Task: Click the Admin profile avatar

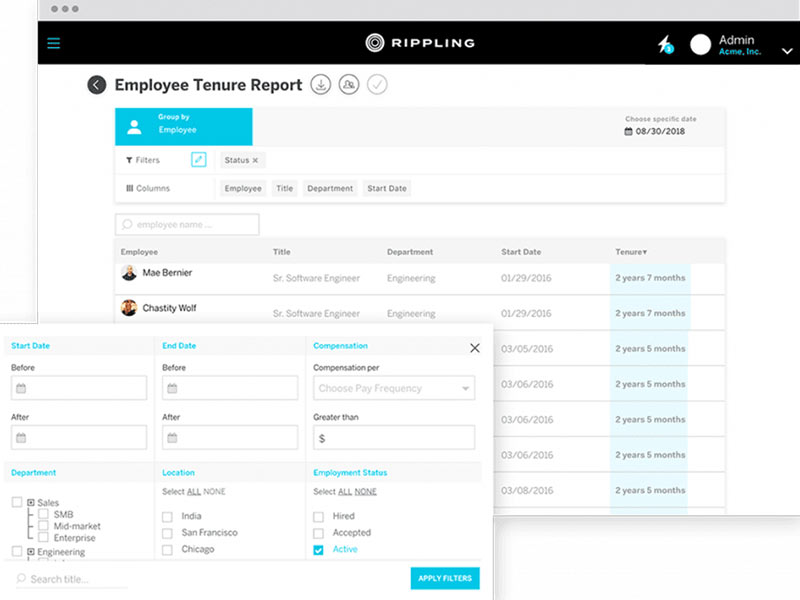Action: point(700,44)
